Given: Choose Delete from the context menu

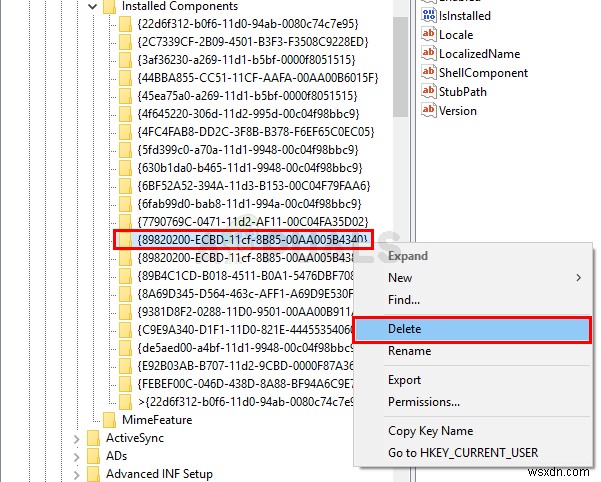Looking at the screenshot, I should (472, 329).
